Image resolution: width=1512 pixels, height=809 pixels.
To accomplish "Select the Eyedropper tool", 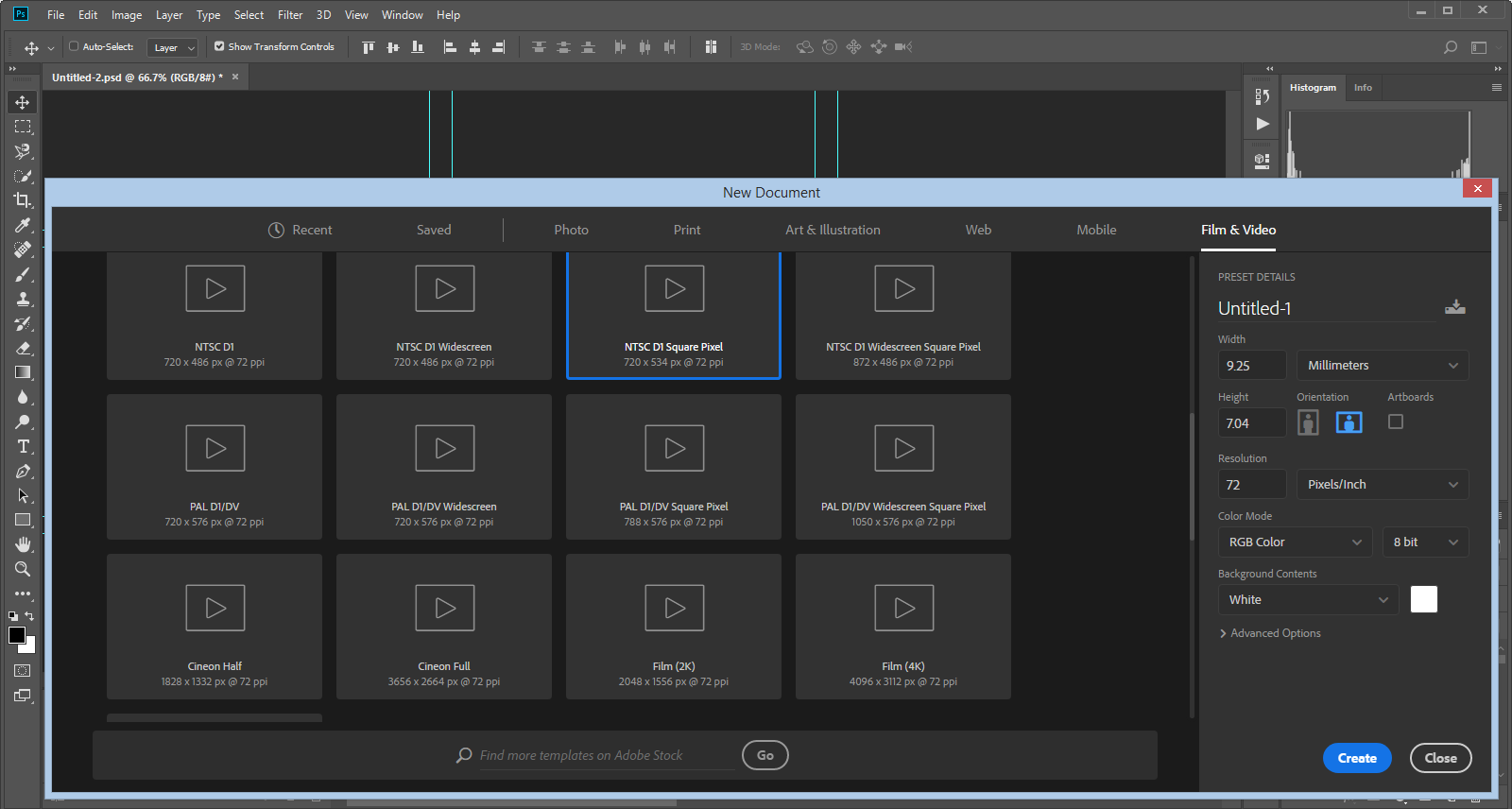I will [22, 225].
